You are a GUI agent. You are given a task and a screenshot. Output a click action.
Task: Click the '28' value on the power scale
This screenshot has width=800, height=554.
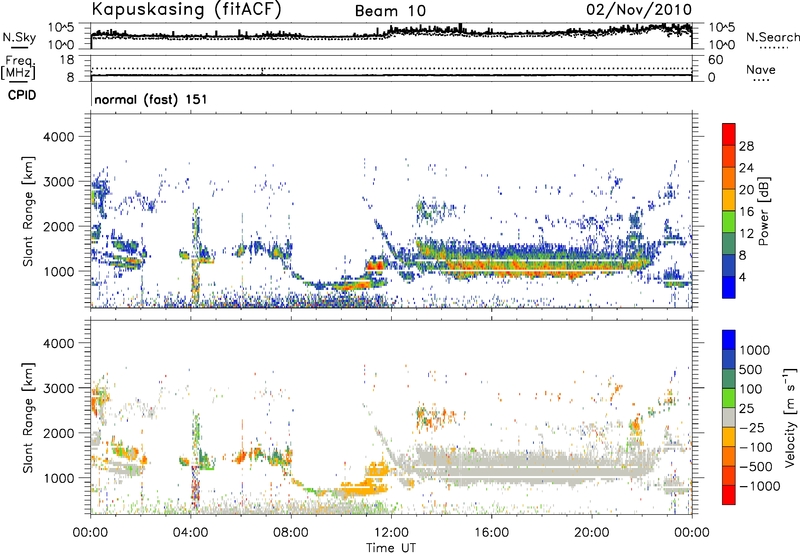(746, 146)
